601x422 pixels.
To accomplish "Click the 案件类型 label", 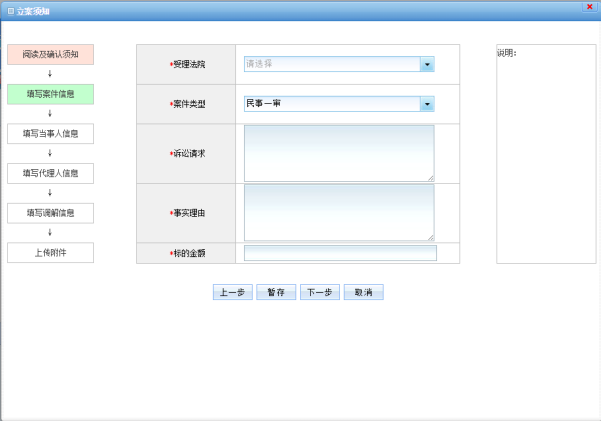I will 189,104.
